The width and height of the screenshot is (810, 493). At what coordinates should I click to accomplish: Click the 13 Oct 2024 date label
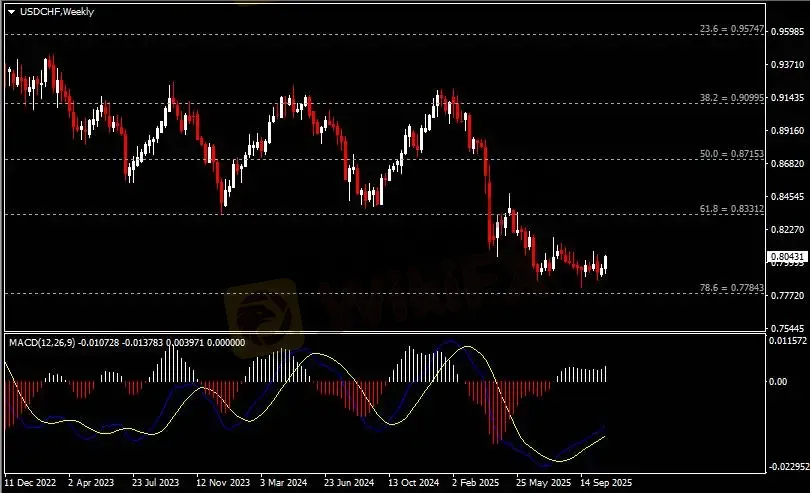pyautogui.click(x=413, y=483)
